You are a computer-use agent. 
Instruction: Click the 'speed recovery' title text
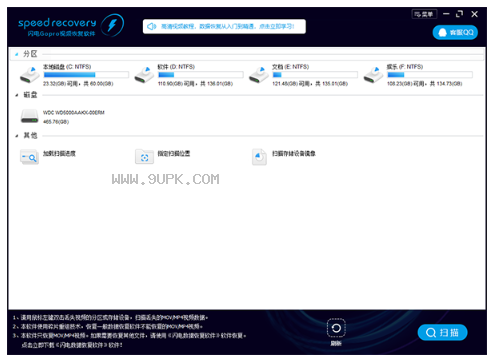click(x=57, y=23)
